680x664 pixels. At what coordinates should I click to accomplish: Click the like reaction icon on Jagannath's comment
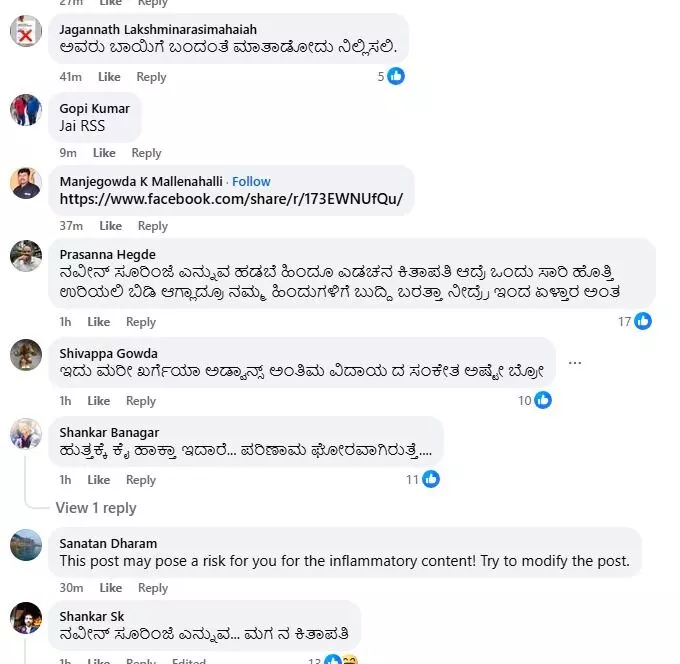click(x=396, y=76)
